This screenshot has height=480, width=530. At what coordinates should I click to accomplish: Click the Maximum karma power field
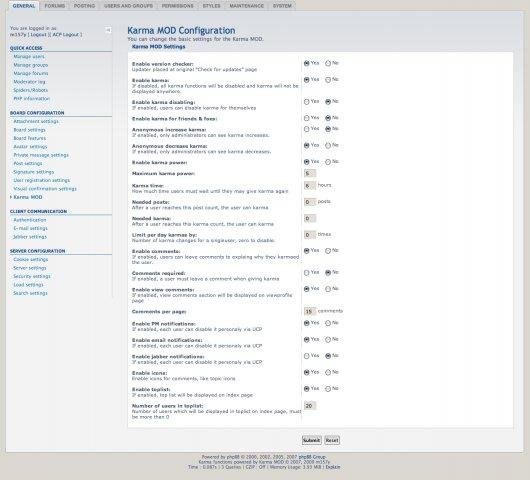(310, 173)
